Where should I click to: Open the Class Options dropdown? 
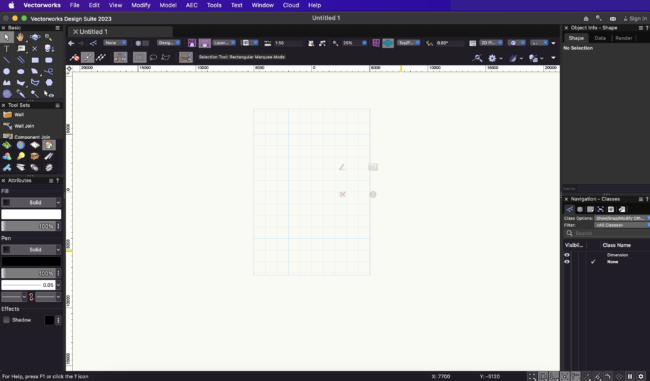click(622, 218)
